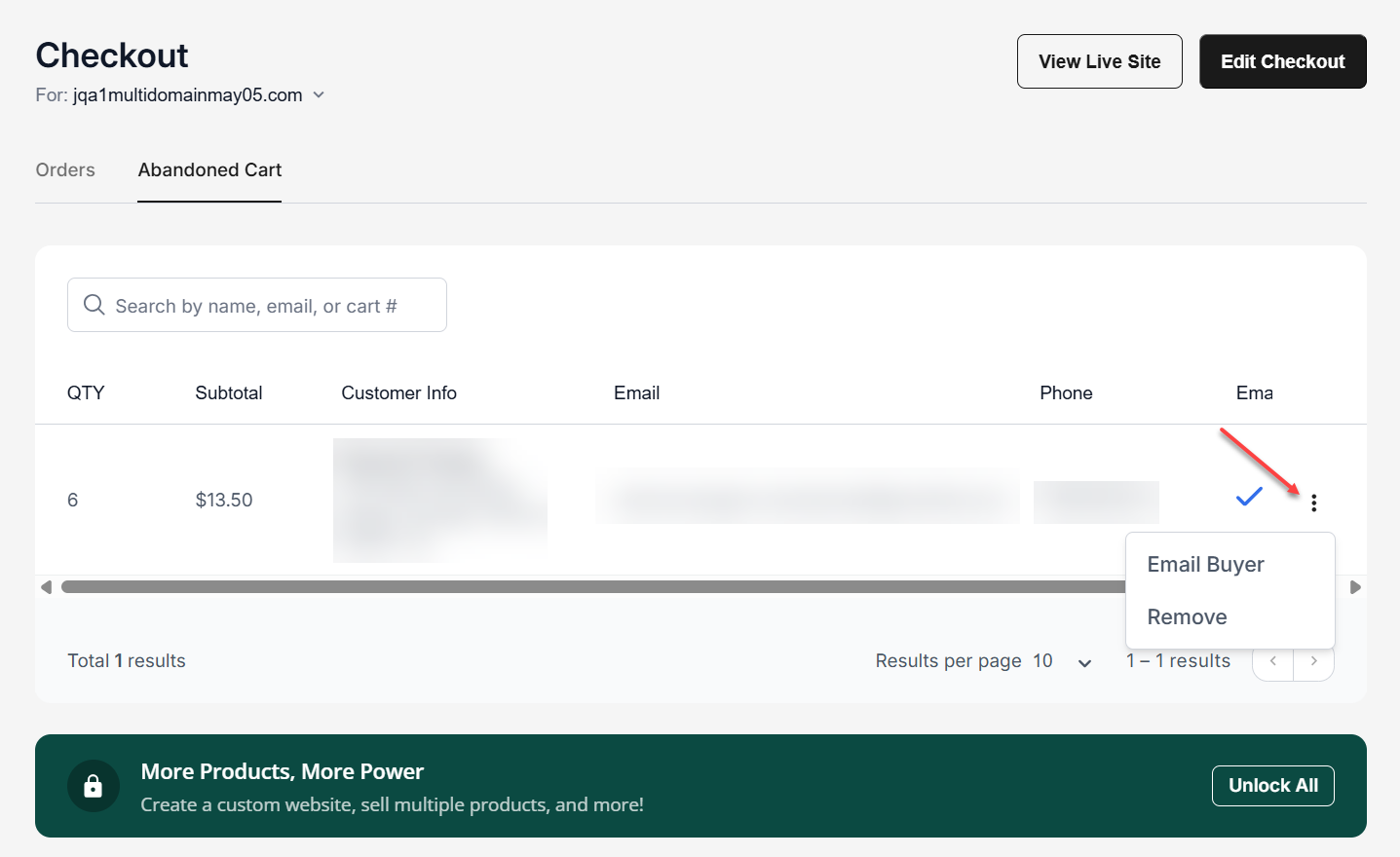
Task: Click the Customer Info column header
Action: point(398,392)
